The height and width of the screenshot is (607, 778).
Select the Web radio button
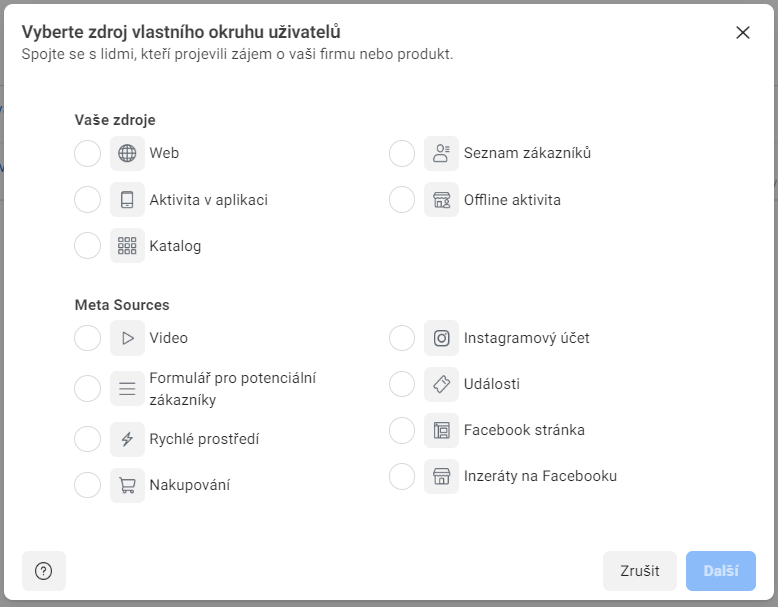click(88, 154)
